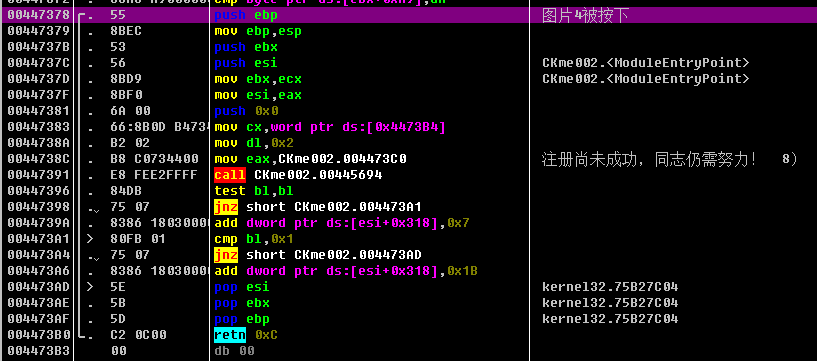Select 'add dword ptr ds:[esi+0x318],0x7' line
The height and width of the screenshot is (361, 817).
(342, 223)
